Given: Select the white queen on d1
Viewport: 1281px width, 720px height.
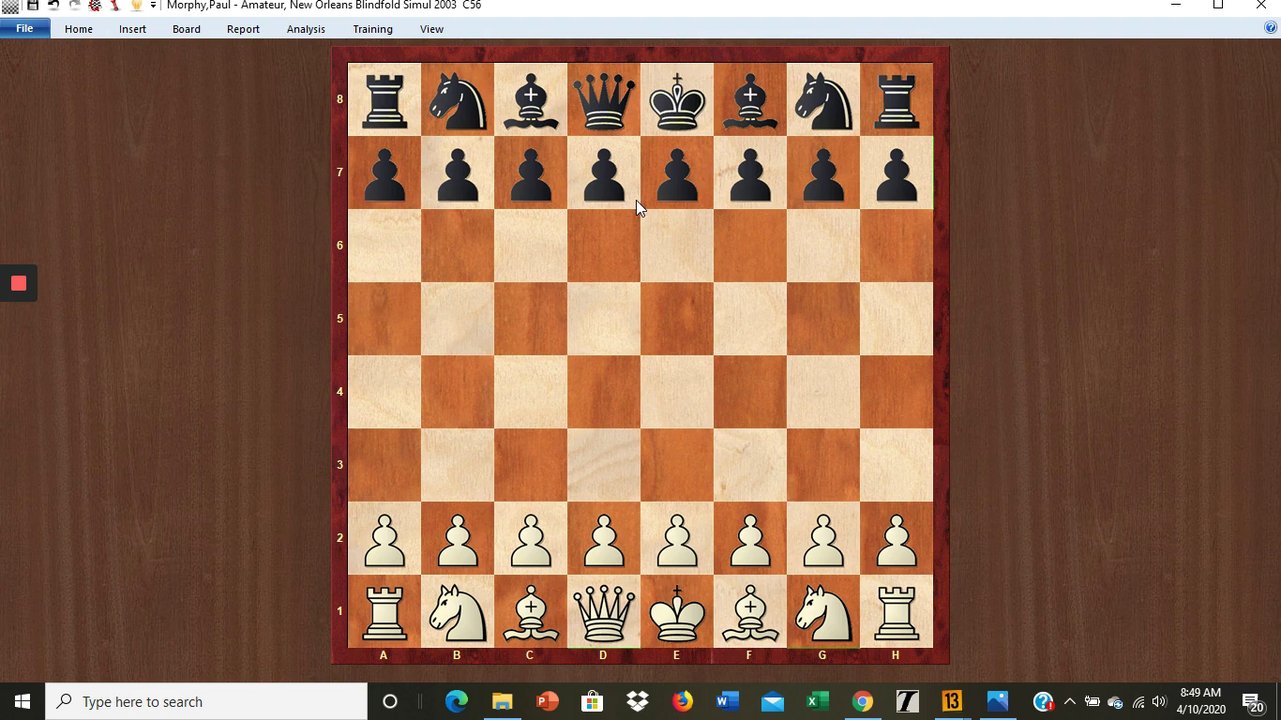Looking at the screenshot, I should [604, 612].
